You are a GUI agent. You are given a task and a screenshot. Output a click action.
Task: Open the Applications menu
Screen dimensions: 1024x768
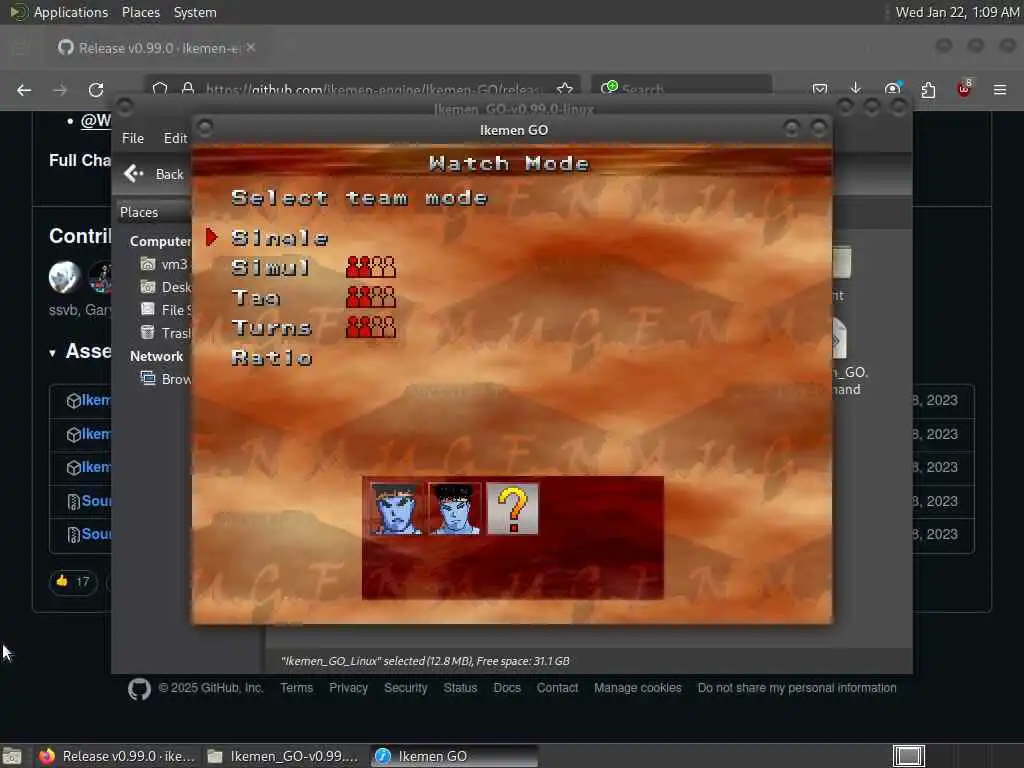pos(59,12)
